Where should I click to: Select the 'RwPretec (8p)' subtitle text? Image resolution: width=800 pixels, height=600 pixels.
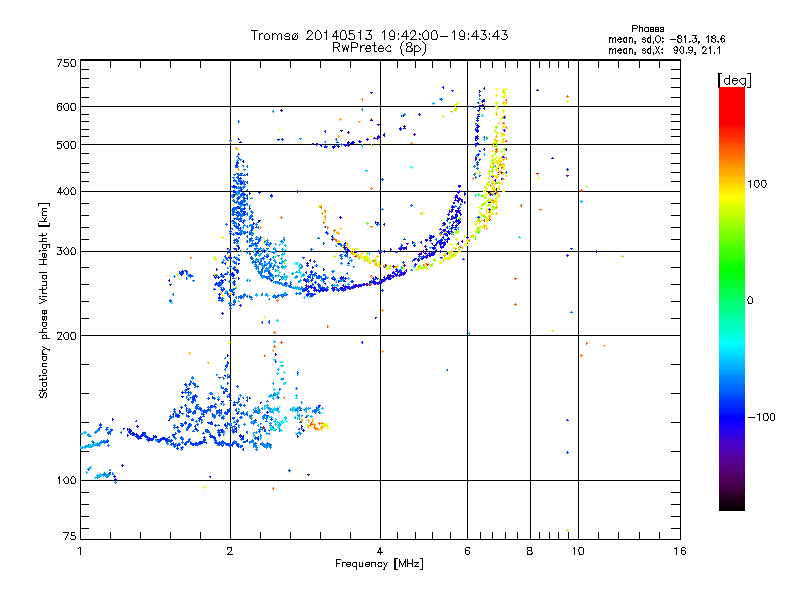coord(379,48)
